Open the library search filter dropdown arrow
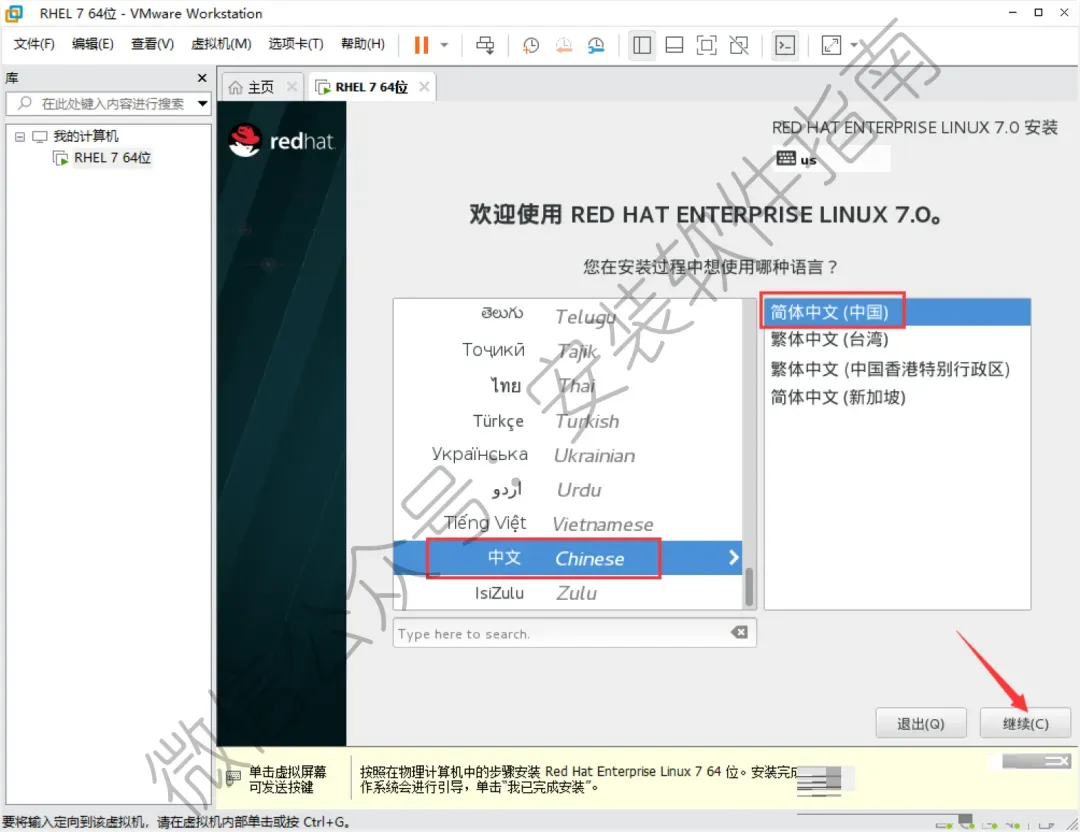 pos(202,104)
